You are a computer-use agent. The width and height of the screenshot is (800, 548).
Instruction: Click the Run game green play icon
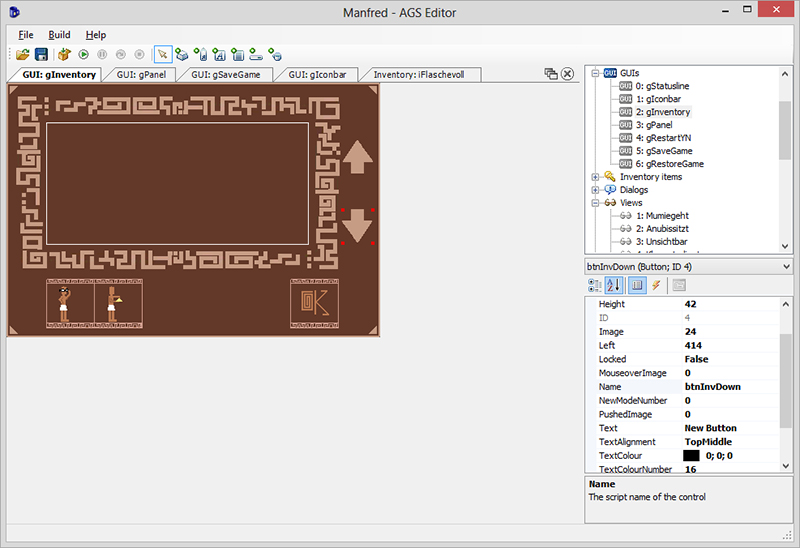click(84, 54)
